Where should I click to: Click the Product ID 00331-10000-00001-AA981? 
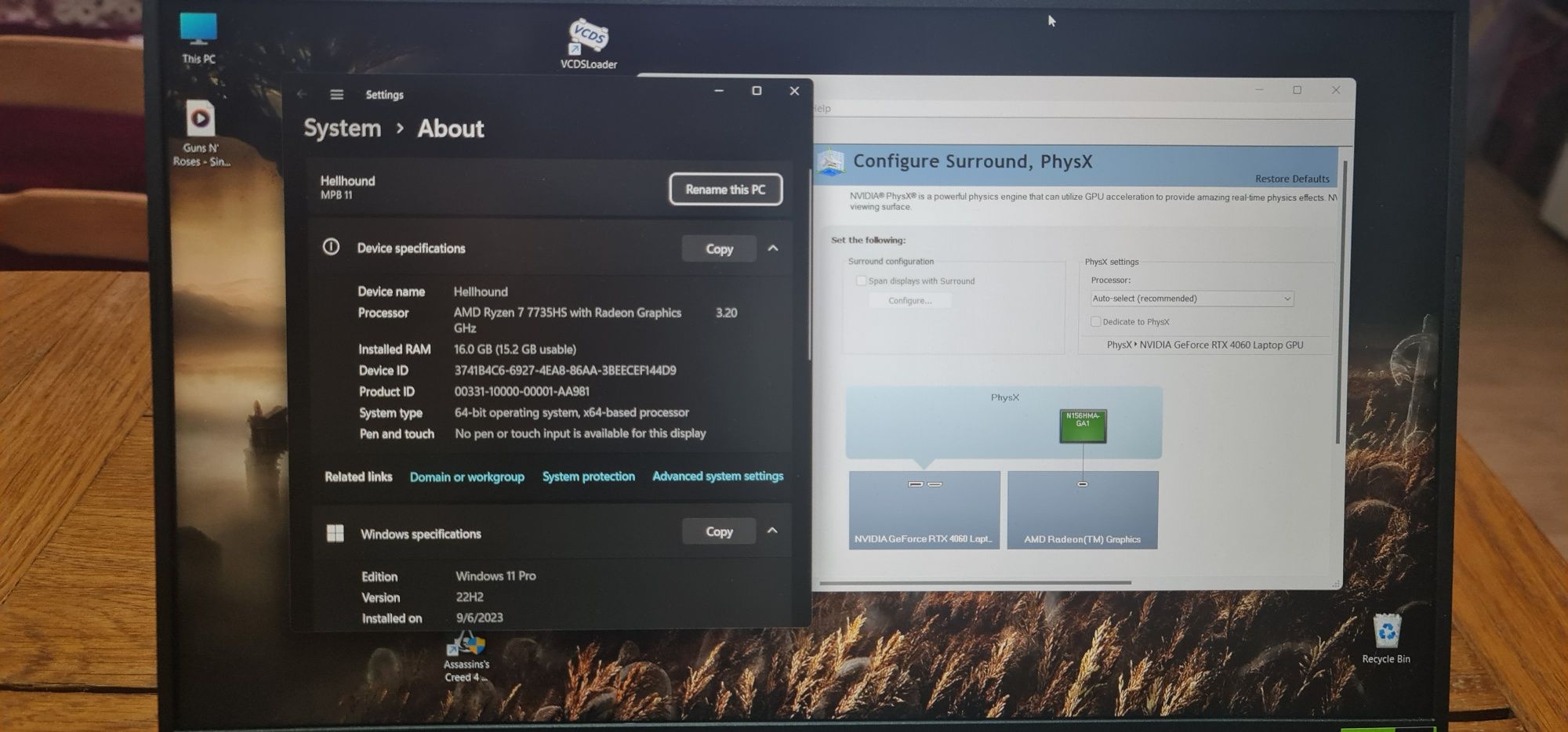click(521, 391)
